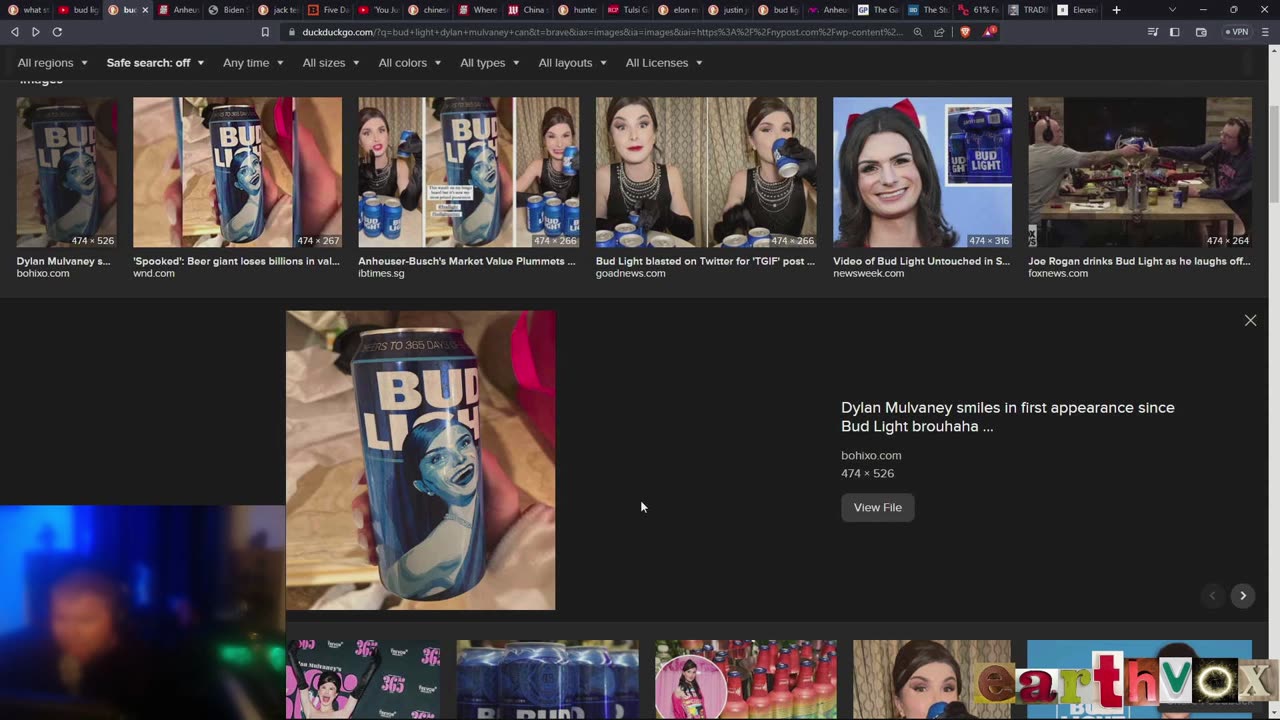
Task: Click the bookmark icon in address bar
Action: click(x=265, y=32)
